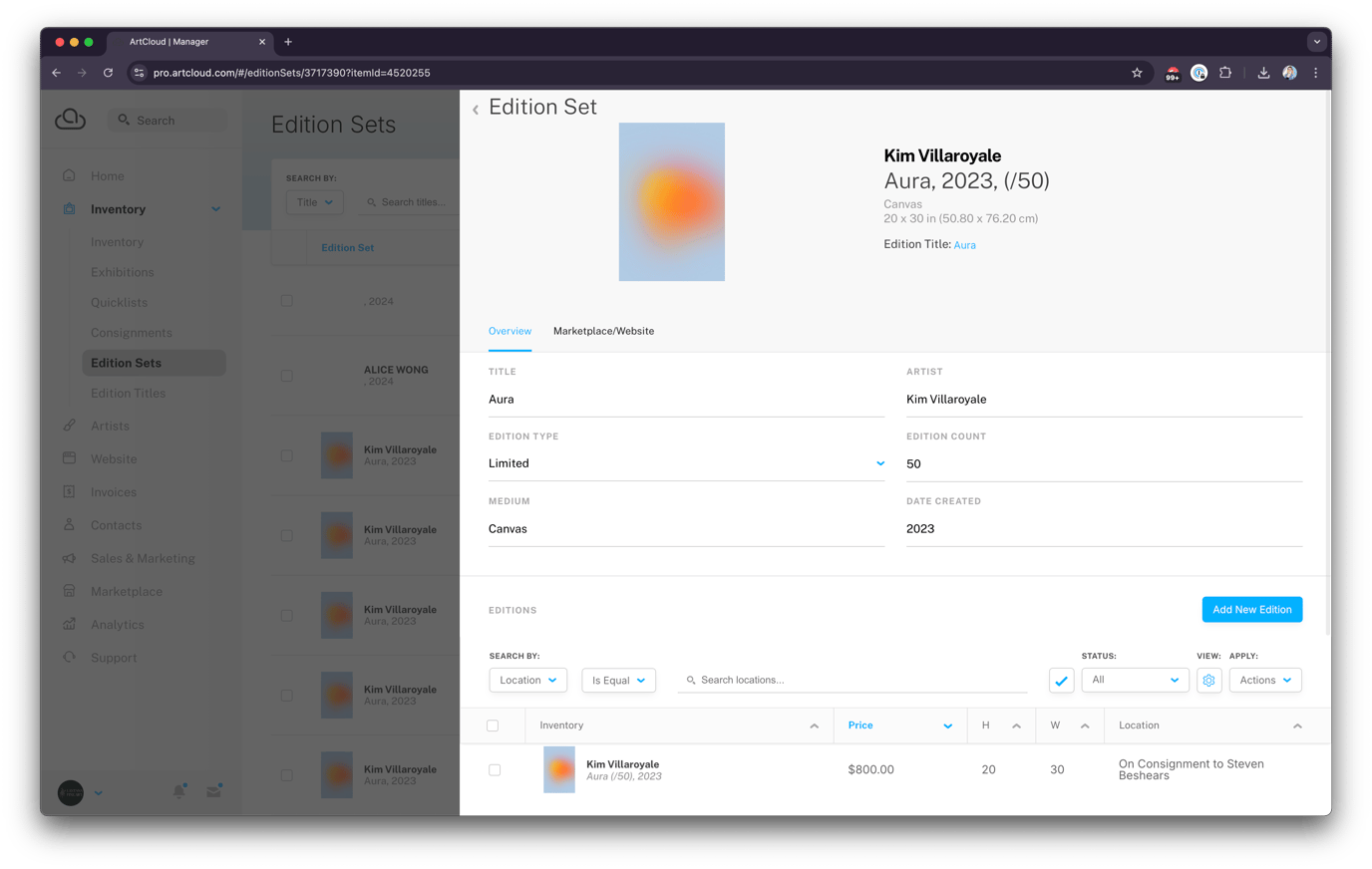This screenshot has width=1372, height=869.
Task: Click the user avatar in sidebar bottom
Action: [x=71, y=792]
